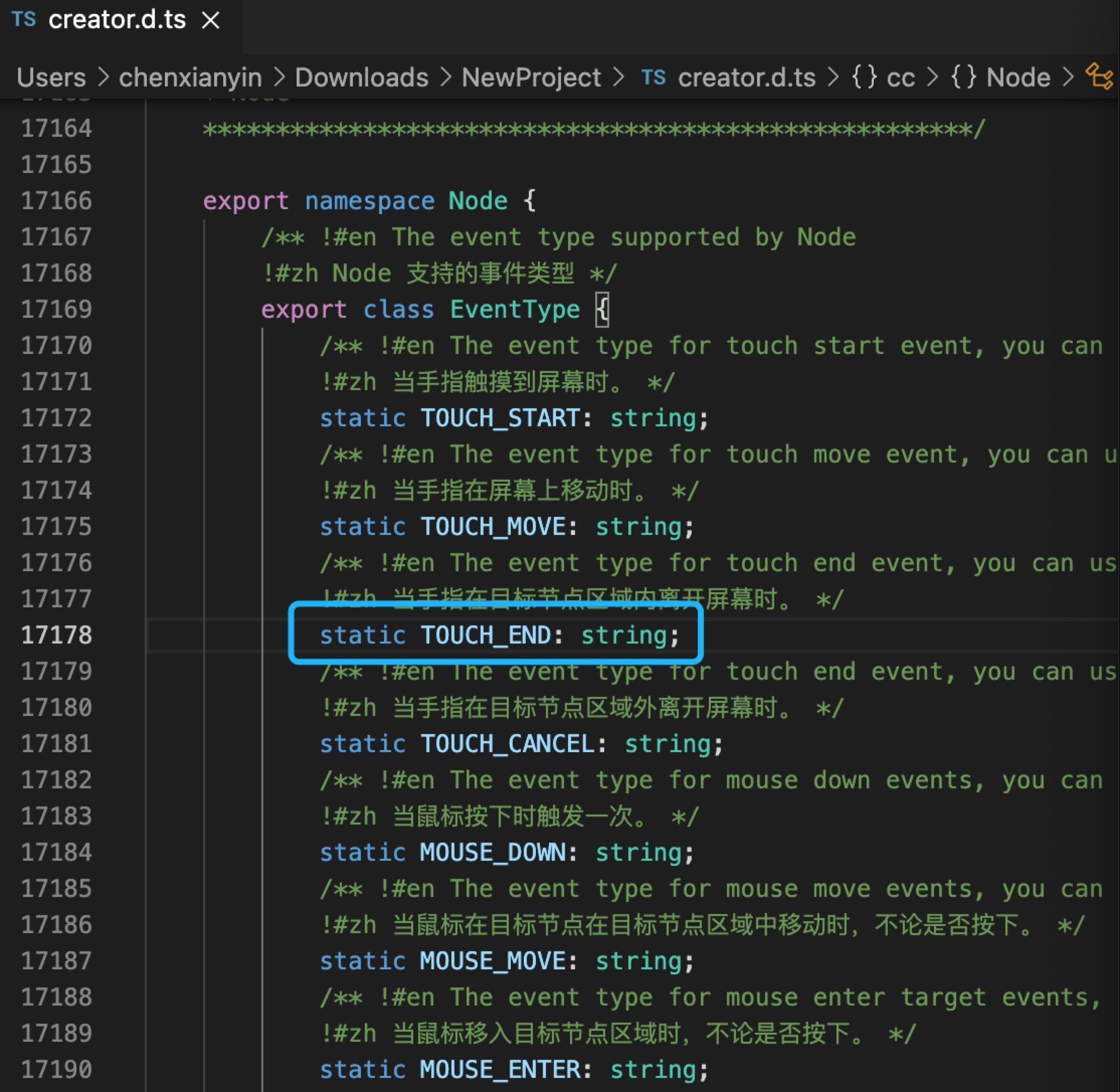
Task: Click the TS icon in the breadcrumb bar
Action: click(653, 77)
